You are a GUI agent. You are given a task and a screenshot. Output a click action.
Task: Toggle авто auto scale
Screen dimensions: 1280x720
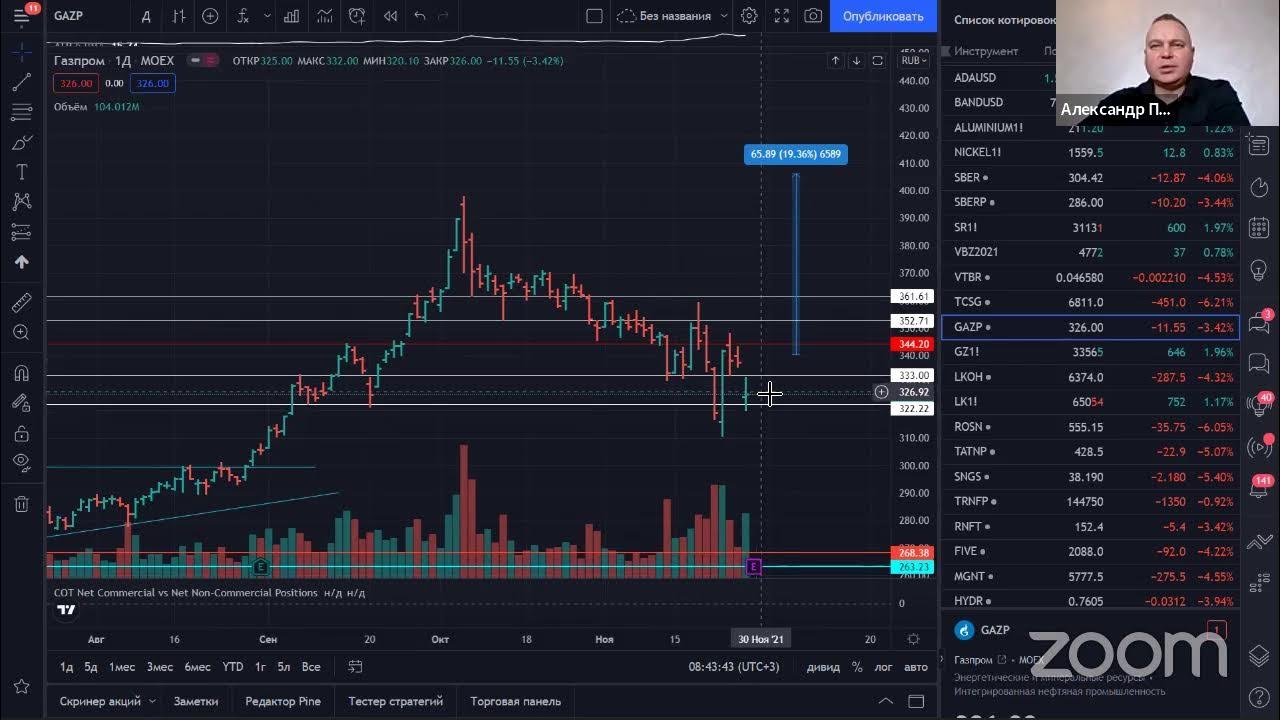point(916,667)
